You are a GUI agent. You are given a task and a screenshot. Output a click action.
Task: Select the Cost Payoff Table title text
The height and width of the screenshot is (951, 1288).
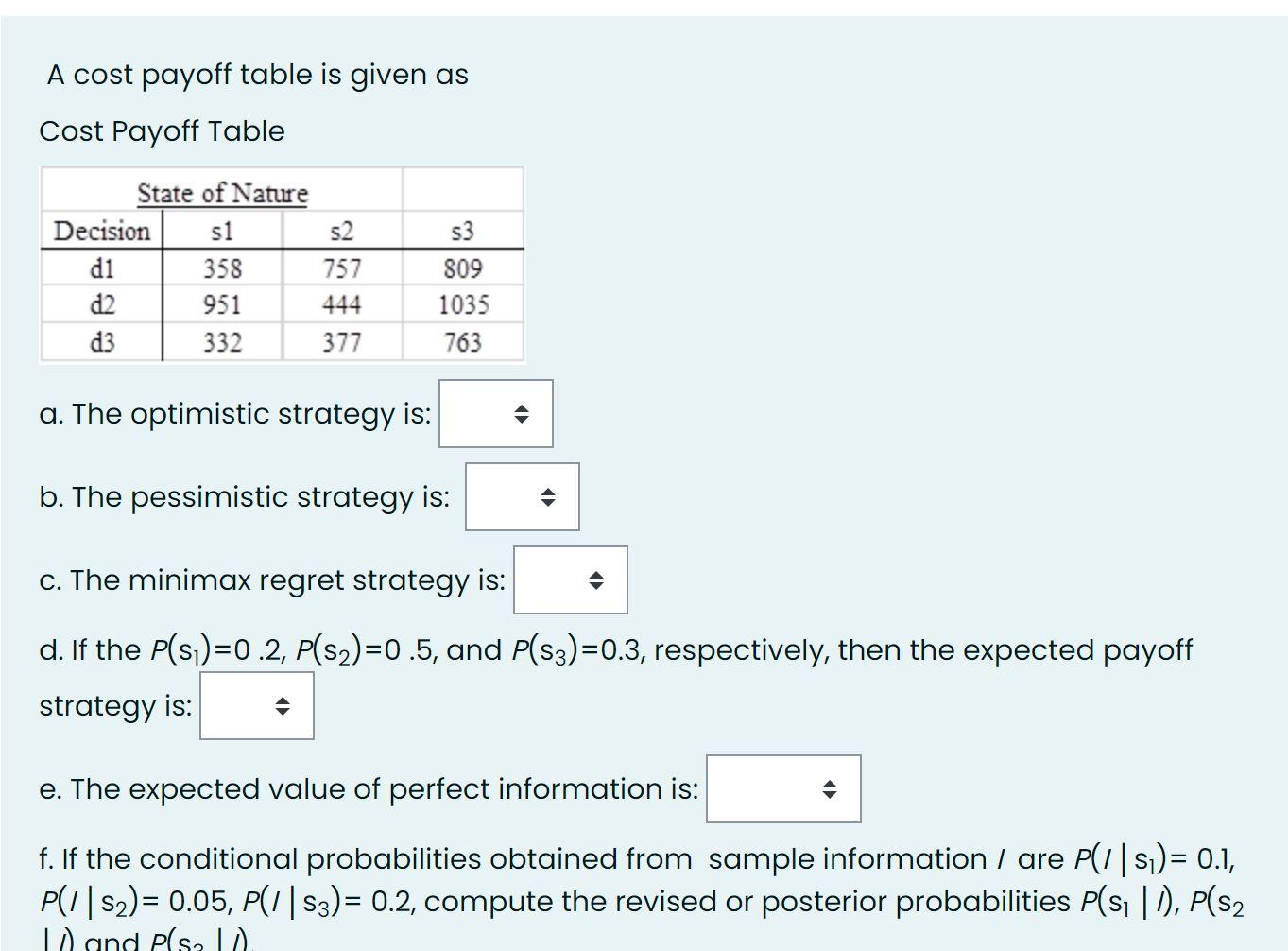(x=161, y=131)
